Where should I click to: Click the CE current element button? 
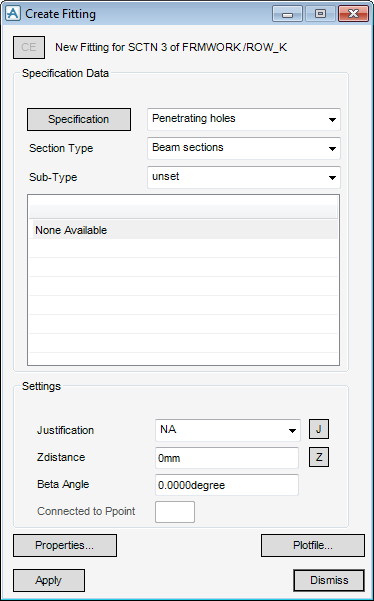click(29, 48)
